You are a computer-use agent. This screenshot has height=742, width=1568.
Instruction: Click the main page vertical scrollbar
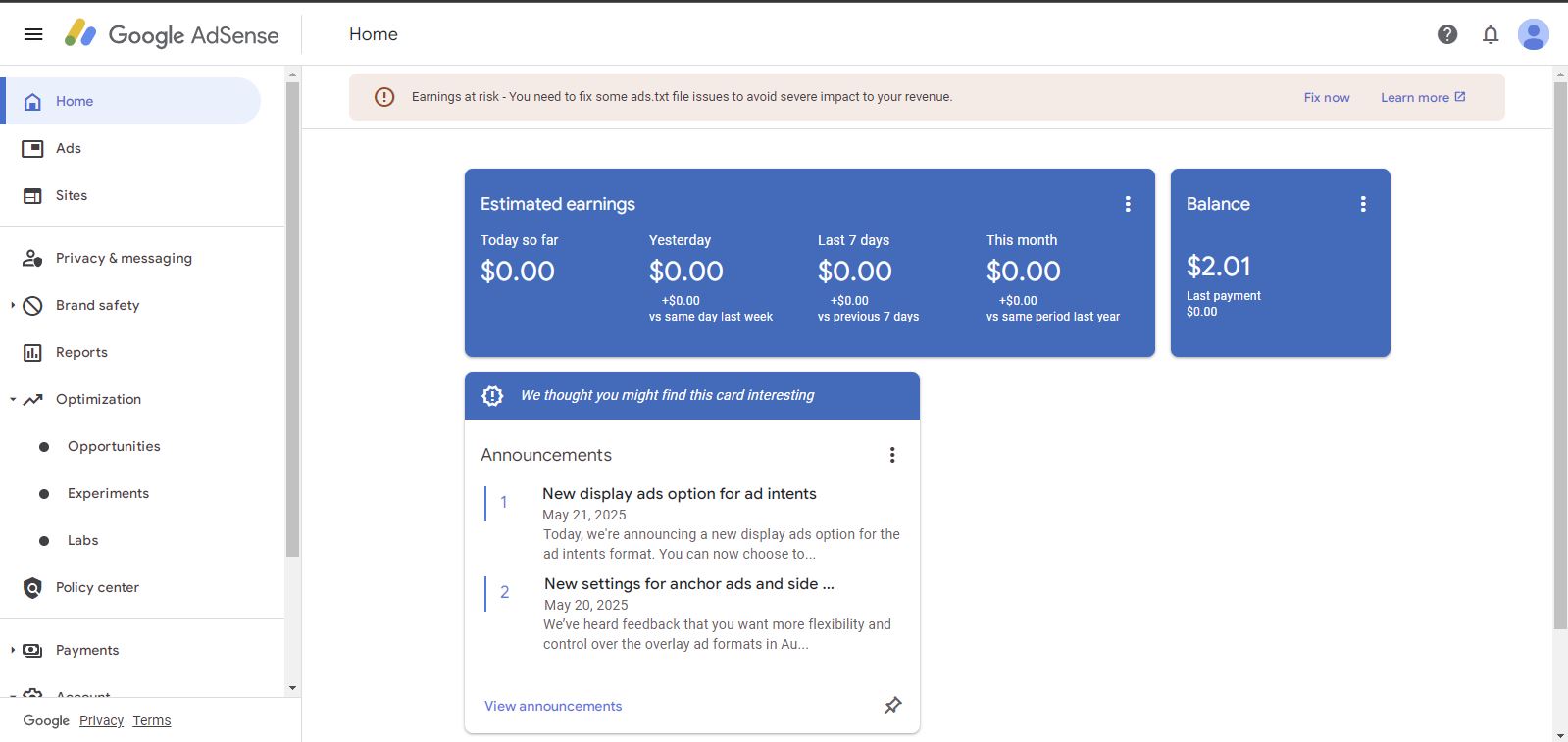pos(1560,355)
